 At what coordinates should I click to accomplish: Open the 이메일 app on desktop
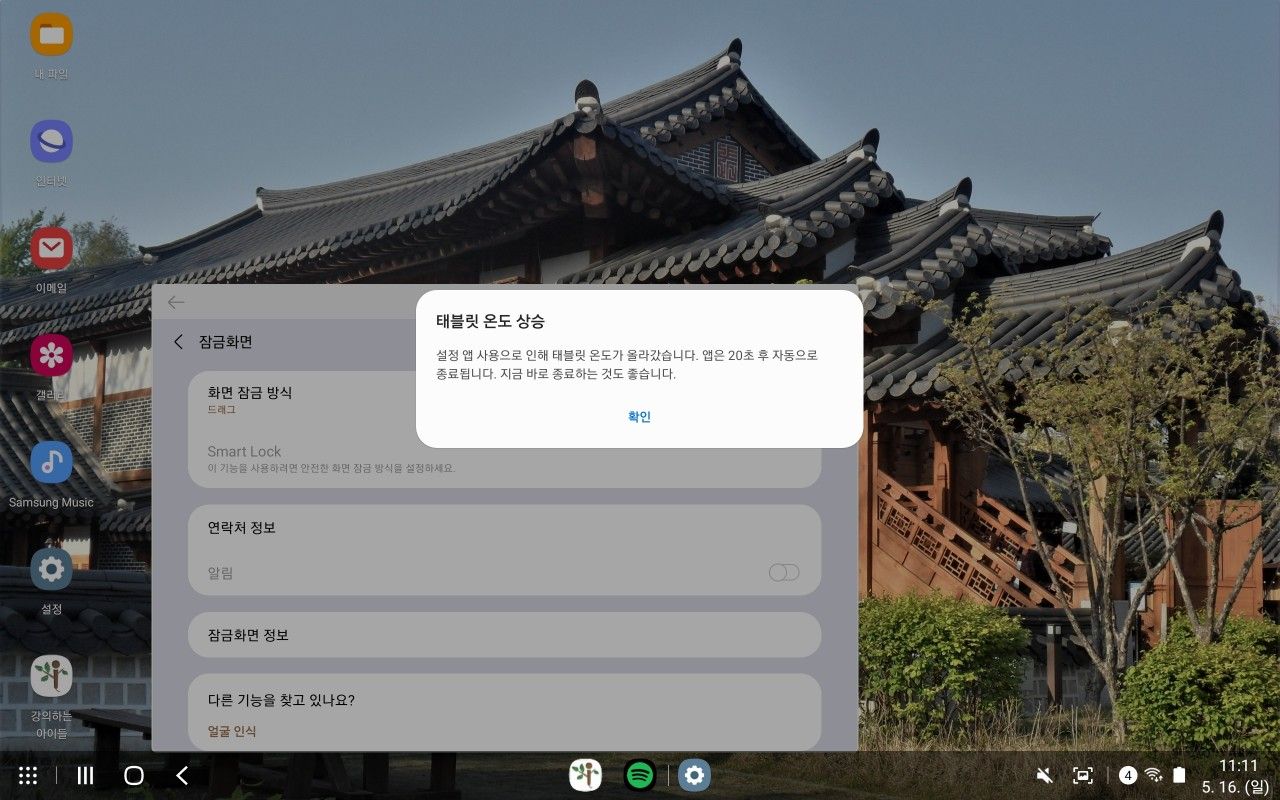[x=51, y=248]
